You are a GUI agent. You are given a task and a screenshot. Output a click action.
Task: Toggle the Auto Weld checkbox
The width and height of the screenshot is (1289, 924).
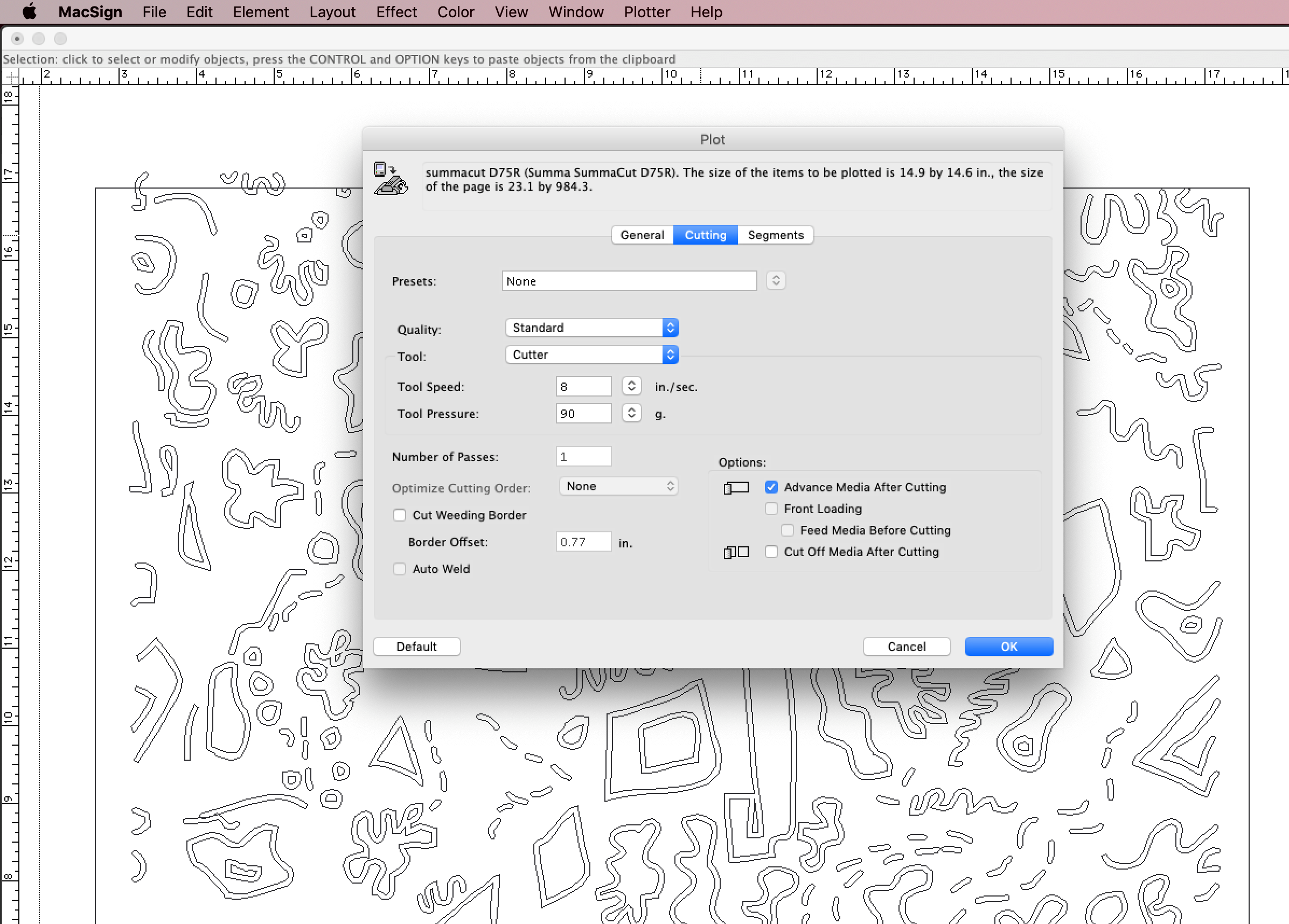click(x=400, y=569)
